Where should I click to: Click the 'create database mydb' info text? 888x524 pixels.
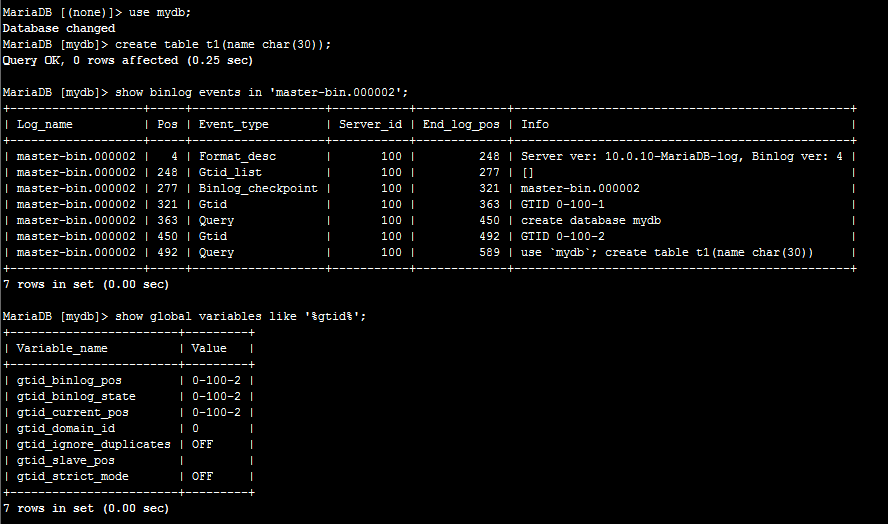[x=591, y=220]
